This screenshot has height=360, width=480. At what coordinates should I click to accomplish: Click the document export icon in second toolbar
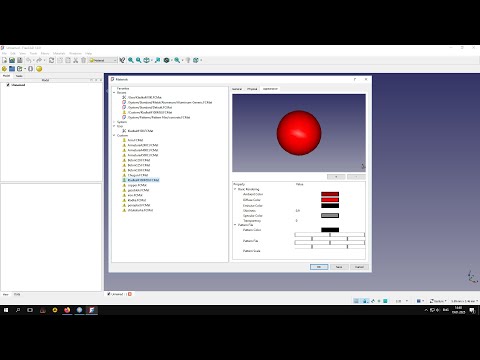tap(20, 69)
